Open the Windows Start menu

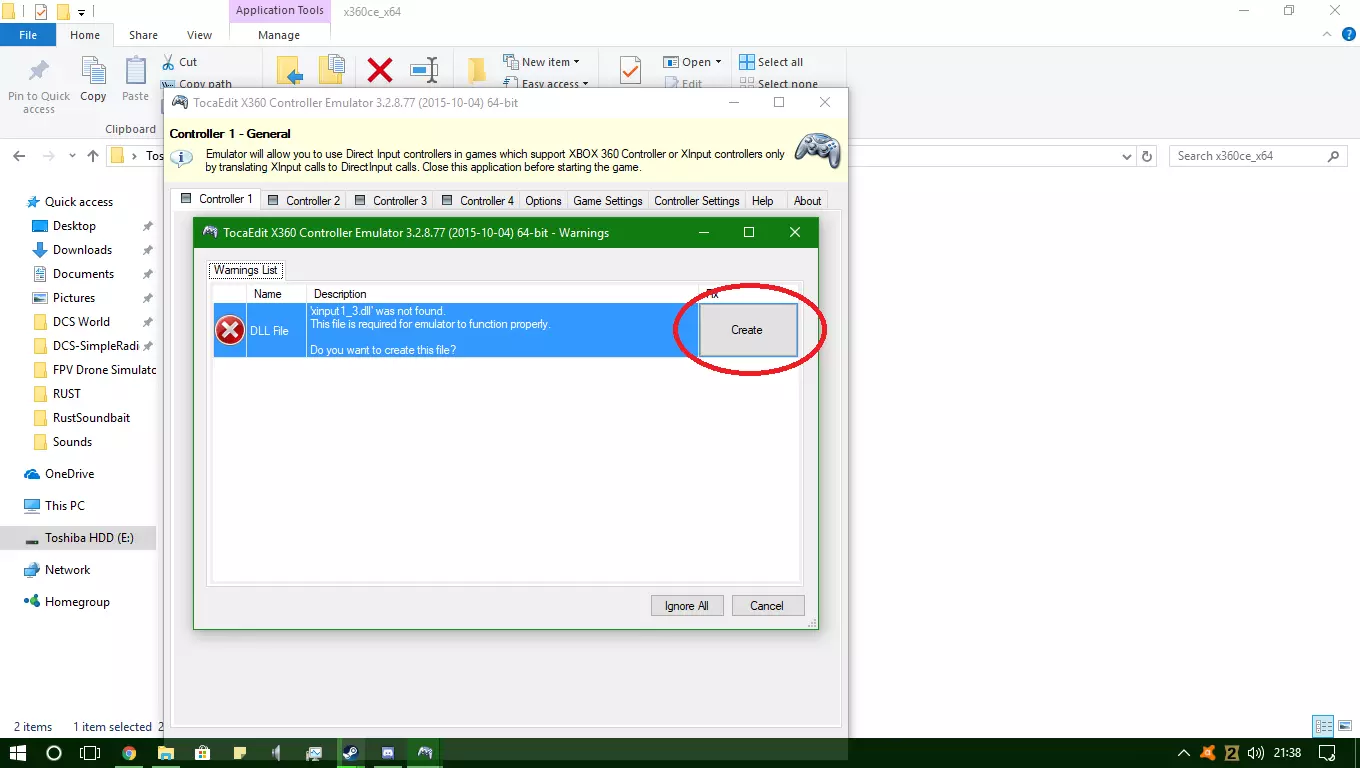coord(18,753)
